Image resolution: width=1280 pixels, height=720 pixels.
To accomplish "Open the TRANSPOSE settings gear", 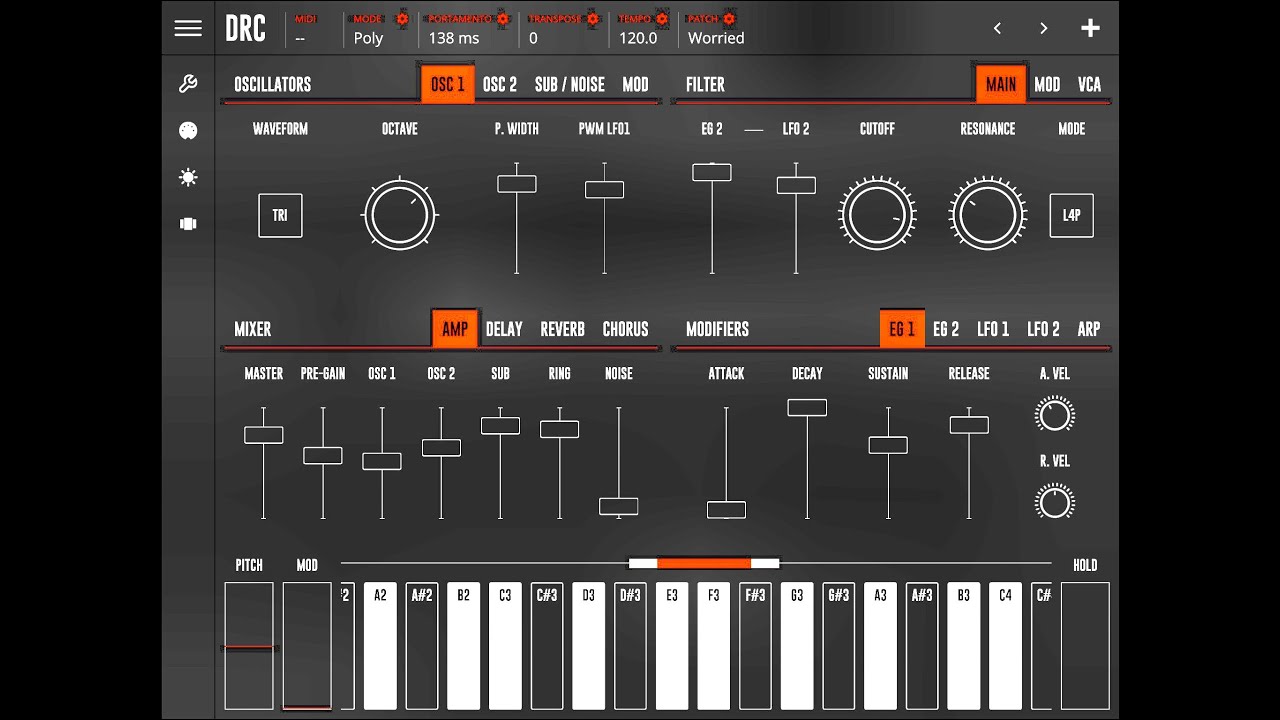I will click(592, 18).
